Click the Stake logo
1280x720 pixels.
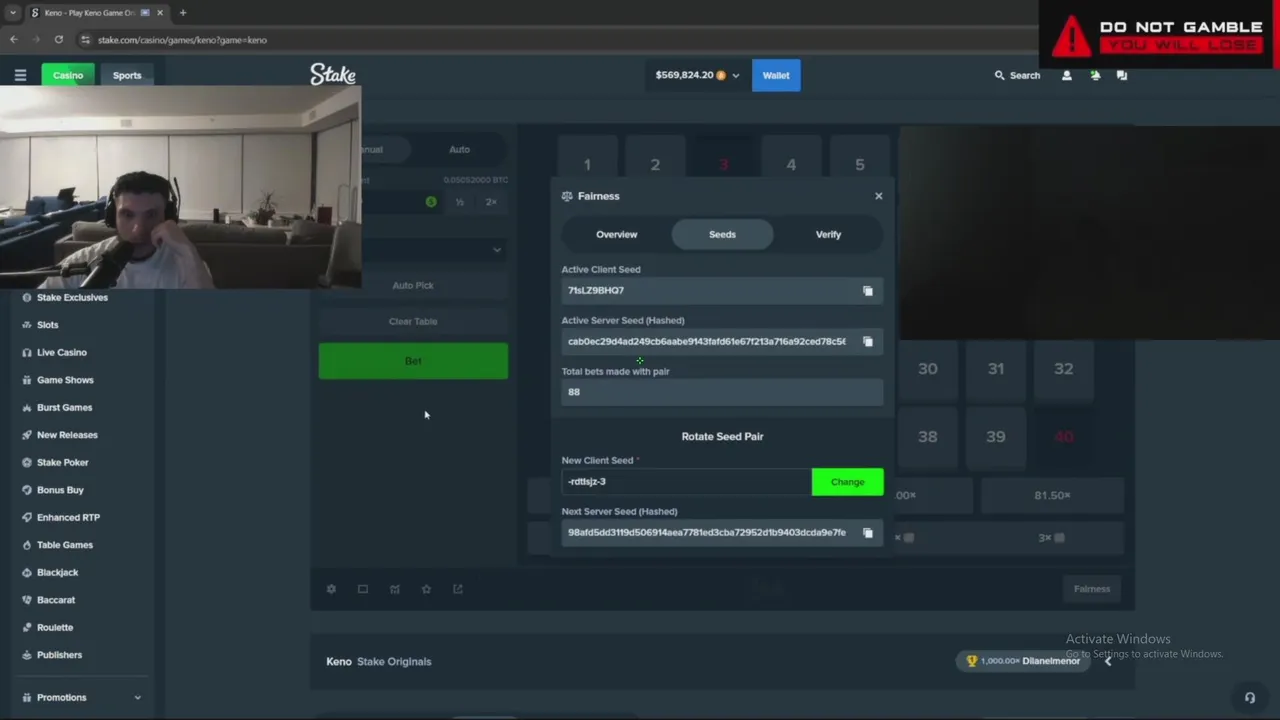point(333,75)
